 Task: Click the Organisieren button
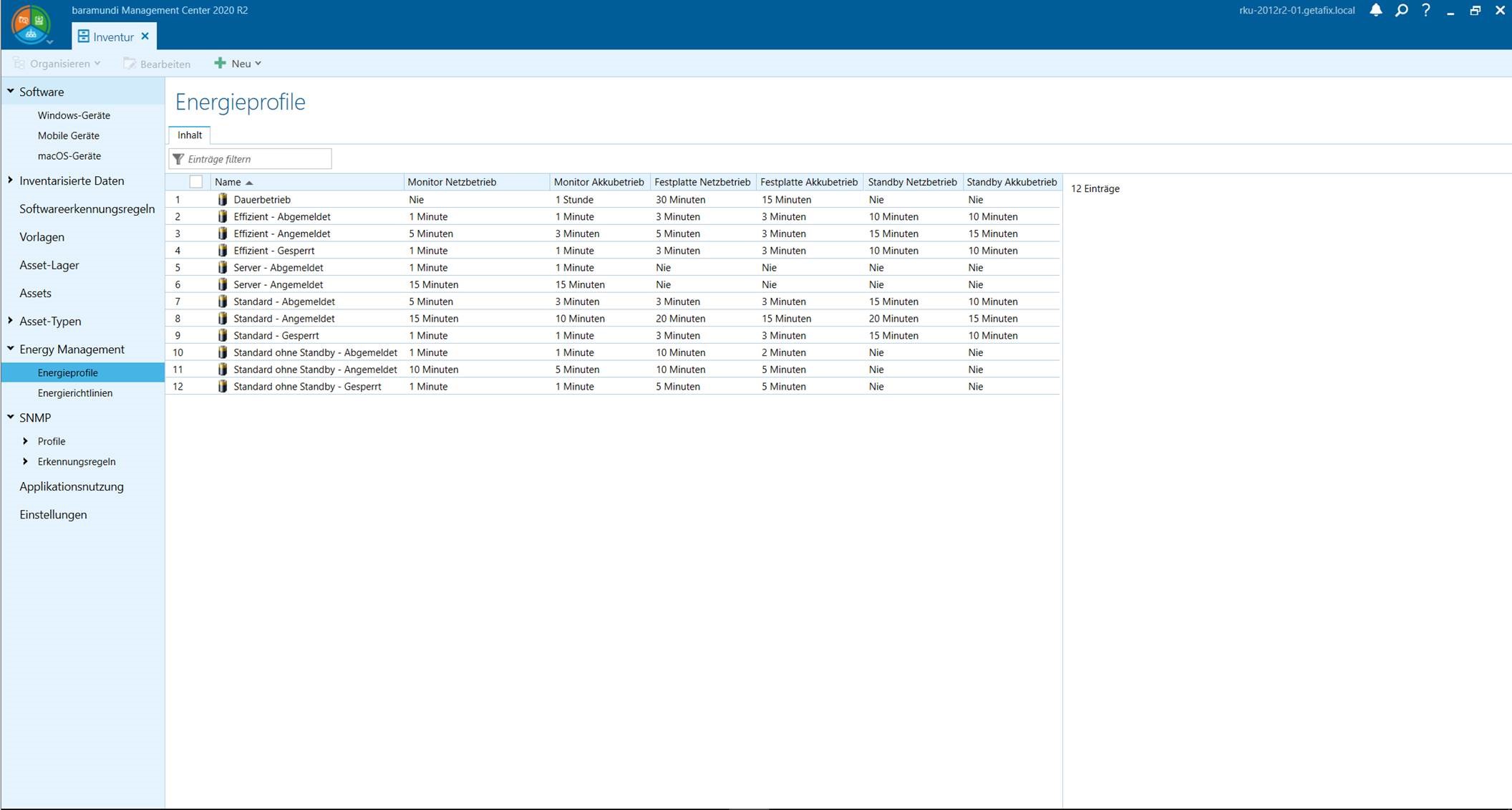point(55,63)
